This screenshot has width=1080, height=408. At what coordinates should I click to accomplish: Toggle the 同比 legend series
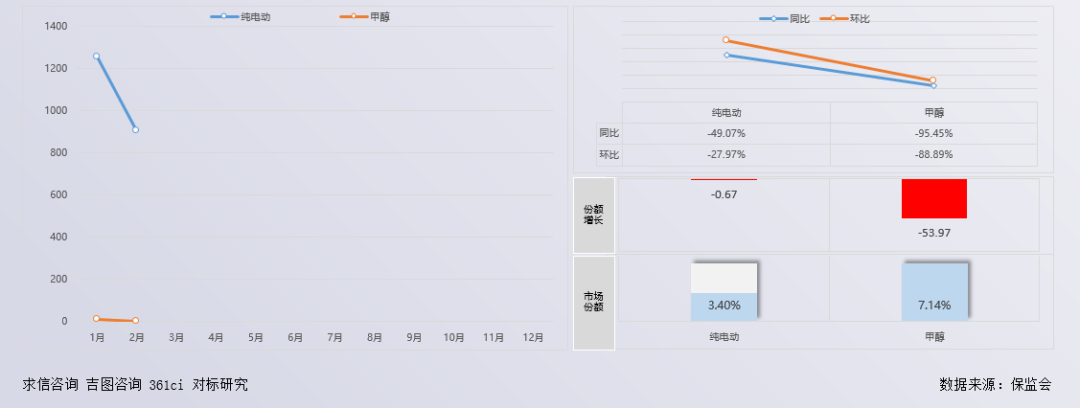773,19
